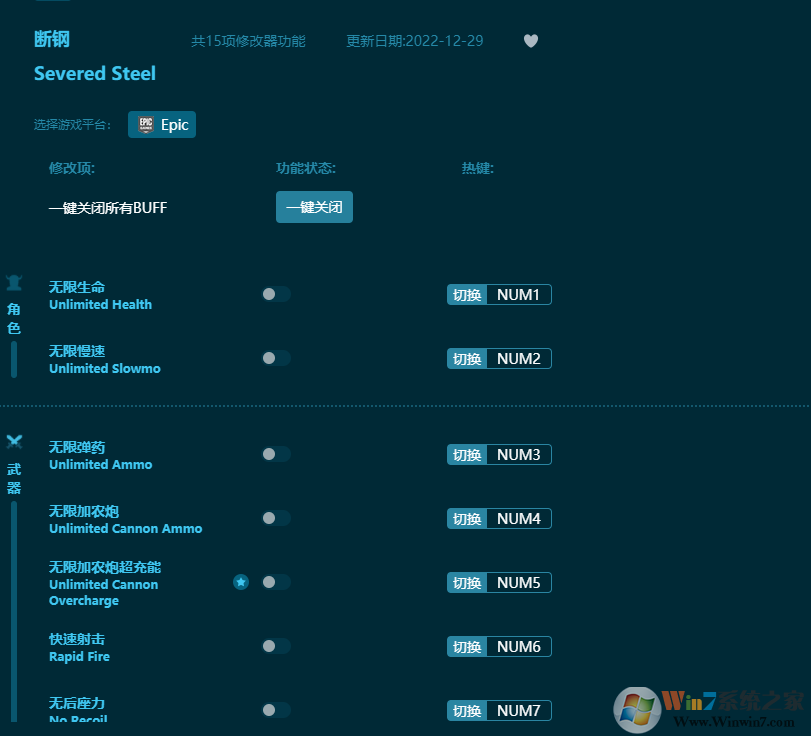Screen dimensions: 811x736
Task: Enable Unlimited Cannon Ammo switch
Action: (x=276, y=518)
